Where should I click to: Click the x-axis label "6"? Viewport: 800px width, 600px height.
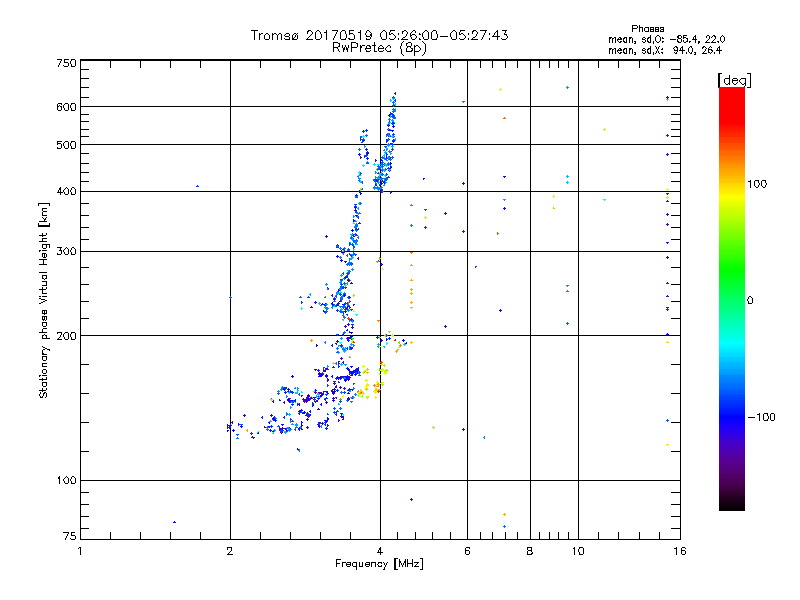pyautogui.click(x=467, y=551)
